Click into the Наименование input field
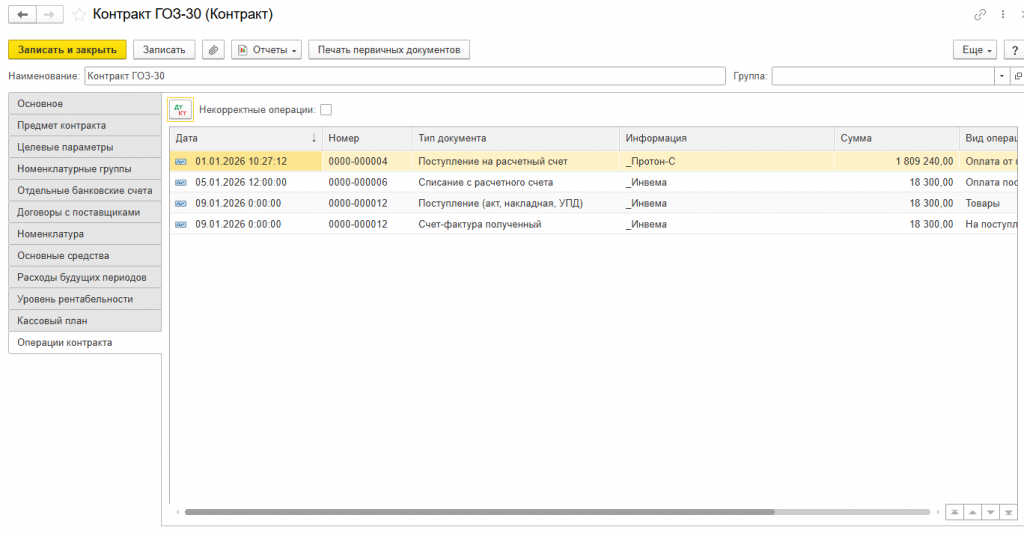Viewport: 1024px width, 533px height. tap(405, 76)
